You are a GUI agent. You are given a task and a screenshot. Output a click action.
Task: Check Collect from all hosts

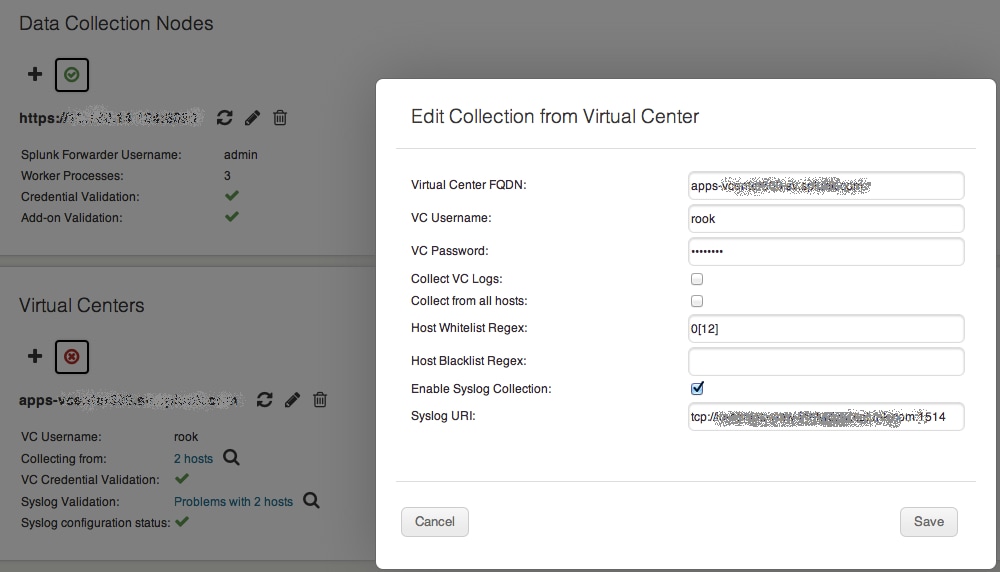697,301
